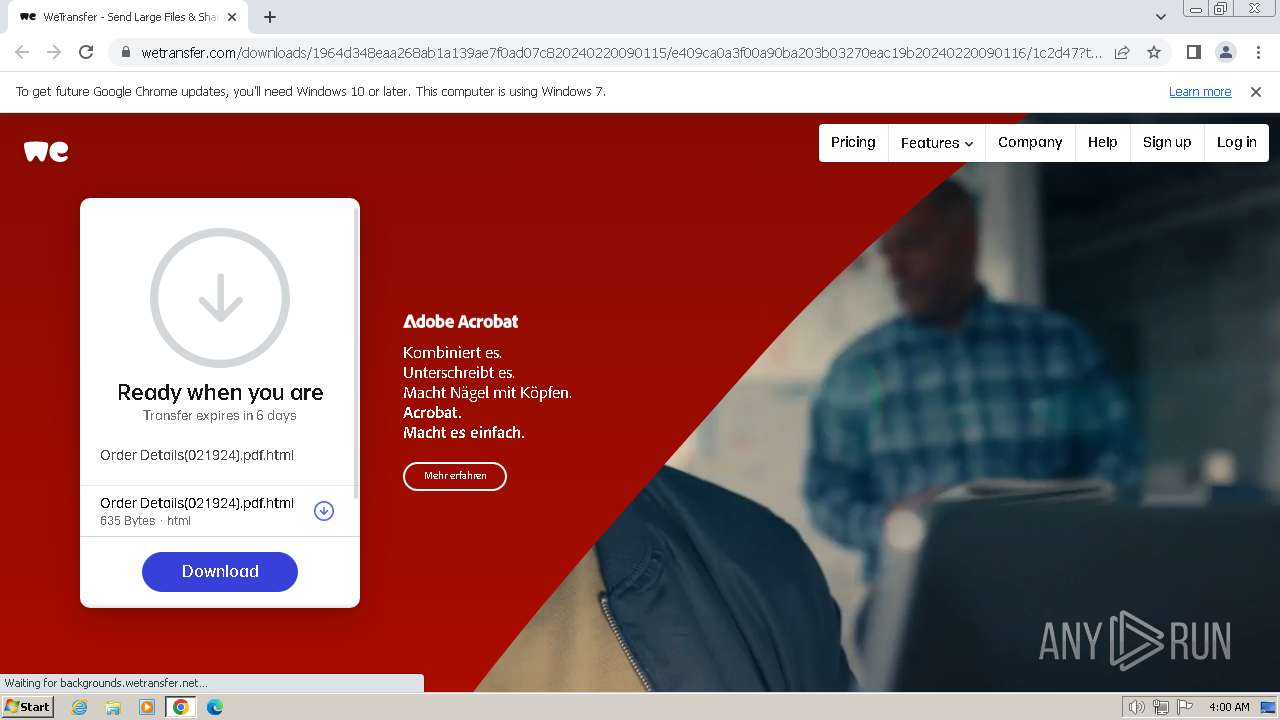This screenshot has height=720, width=1280.
Task: Toggle the Chrome side panel
Action: 1193,52
